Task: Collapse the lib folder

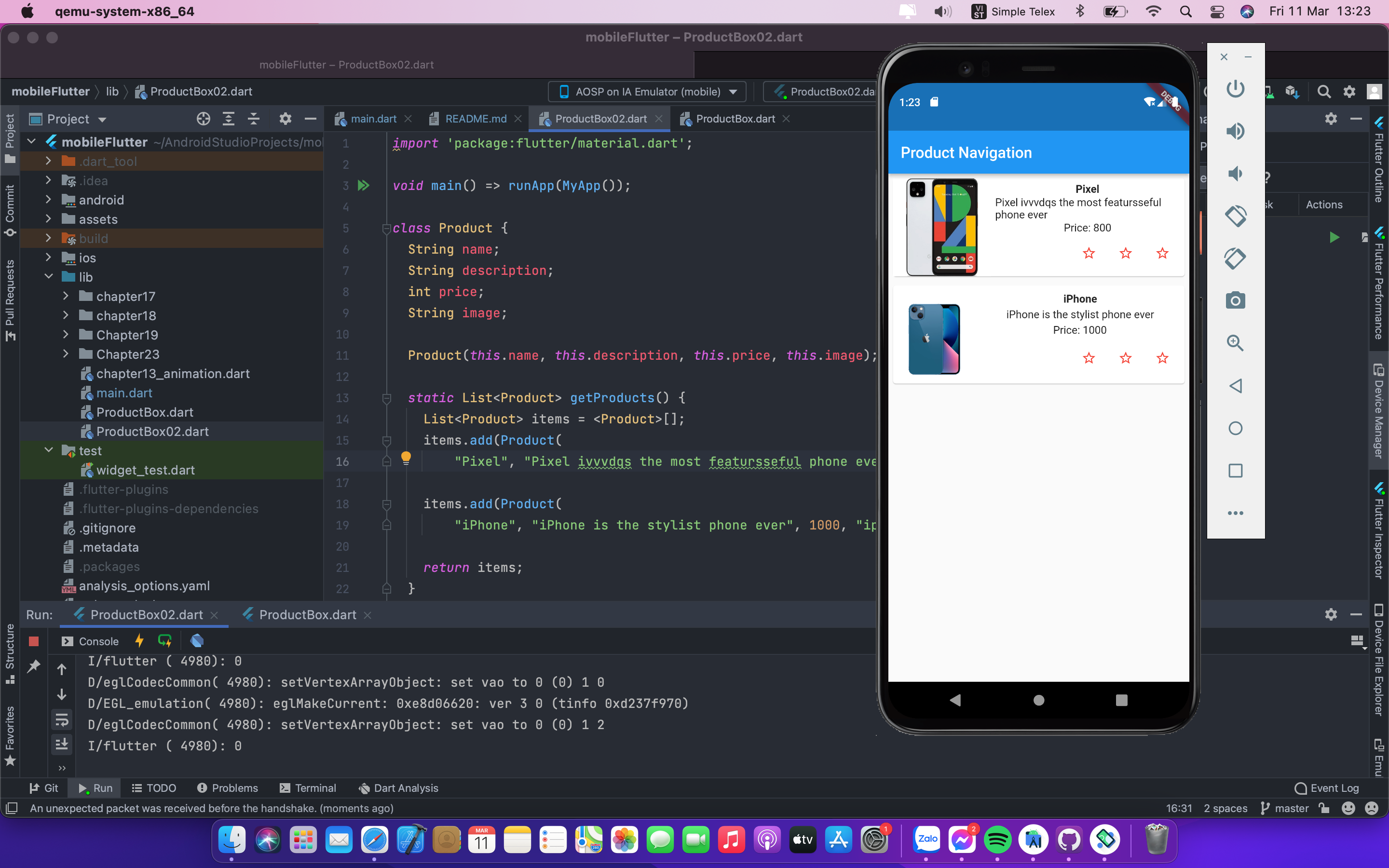Action: 49,277
